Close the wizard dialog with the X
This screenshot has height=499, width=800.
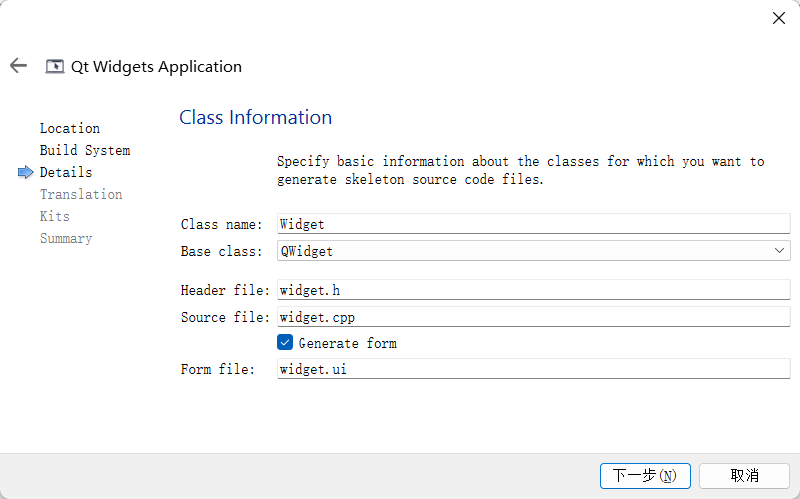[779, 18]
